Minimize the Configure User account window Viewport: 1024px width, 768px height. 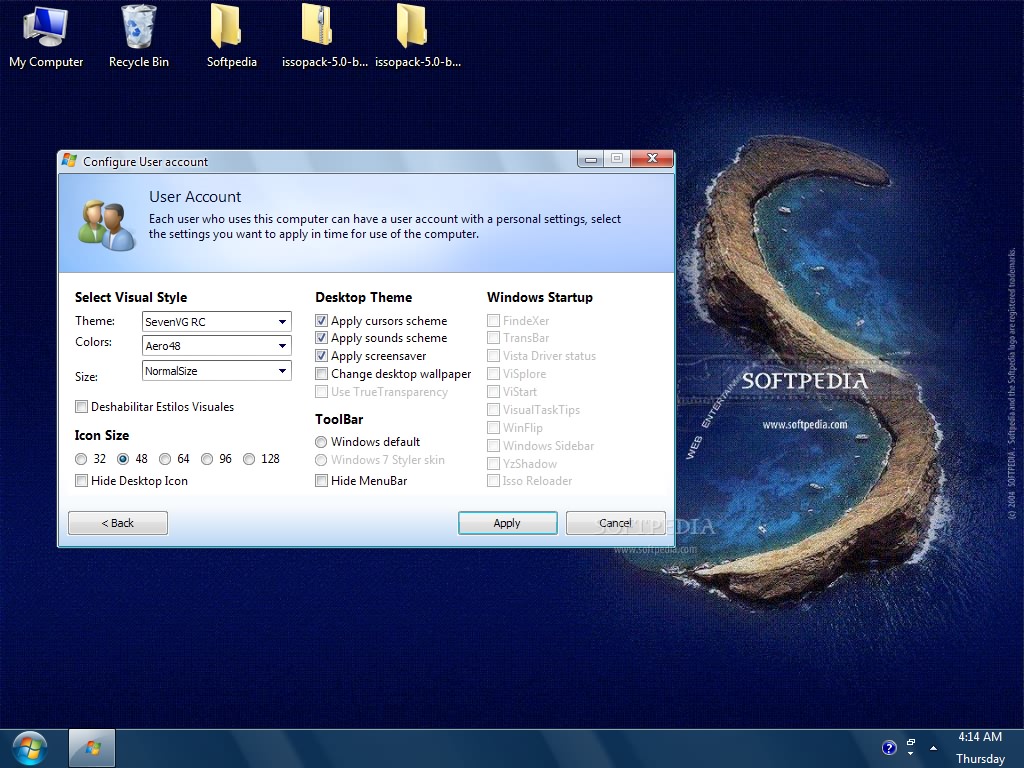591,159
